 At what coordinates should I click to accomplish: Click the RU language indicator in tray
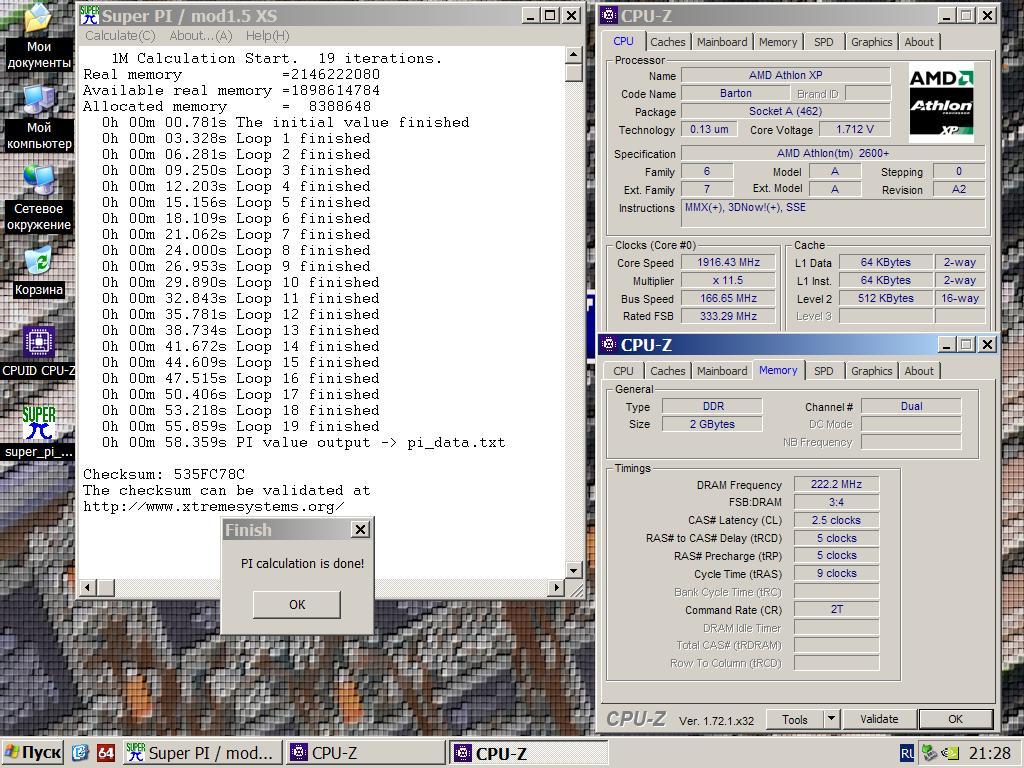[908, 753]
